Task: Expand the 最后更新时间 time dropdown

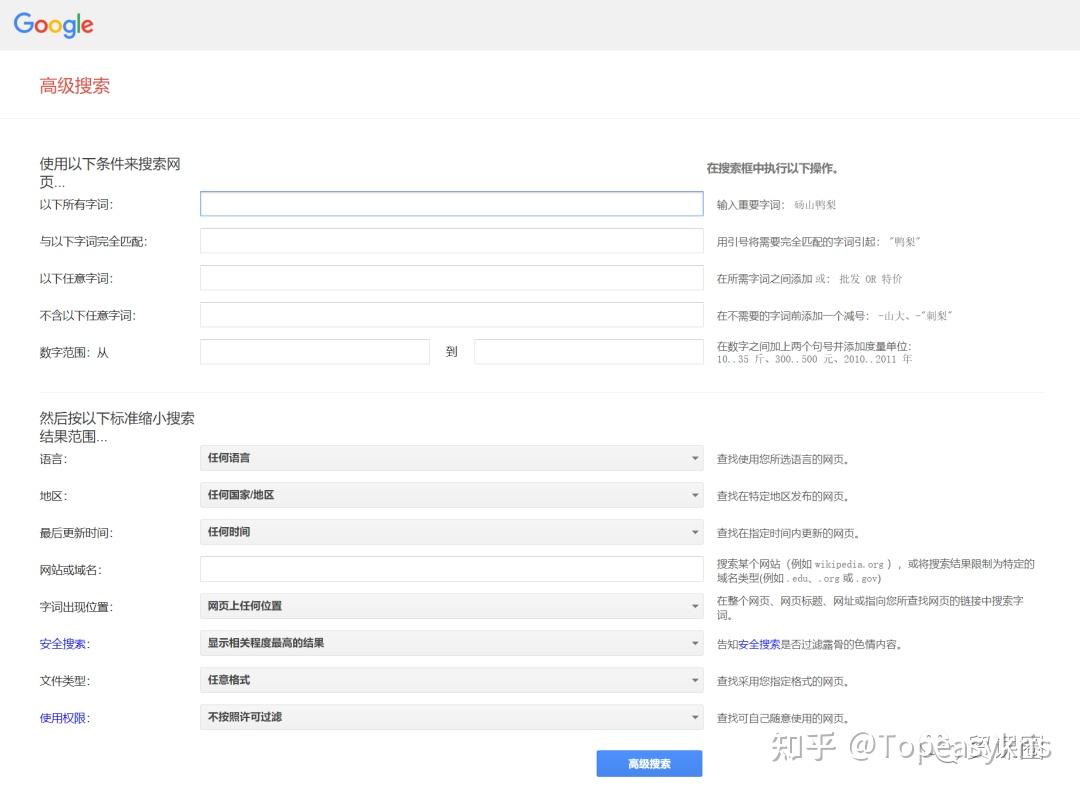Action: pyautogui.click(x=450, y=531)
